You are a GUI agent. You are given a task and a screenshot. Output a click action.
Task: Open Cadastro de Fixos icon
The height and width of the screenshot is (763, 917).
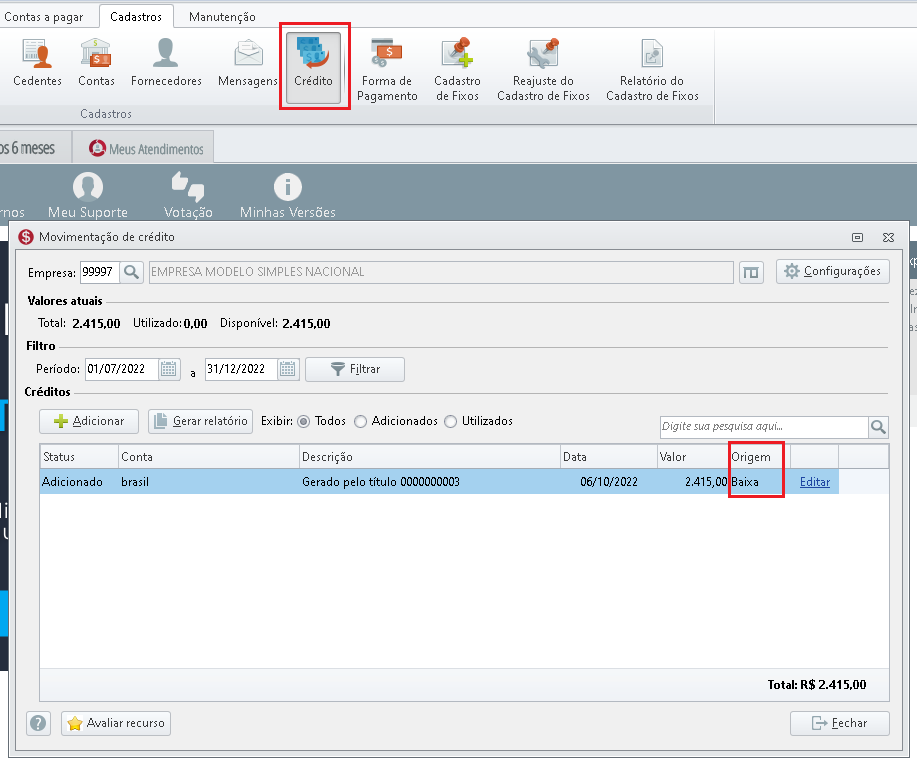tap(457, 70)
